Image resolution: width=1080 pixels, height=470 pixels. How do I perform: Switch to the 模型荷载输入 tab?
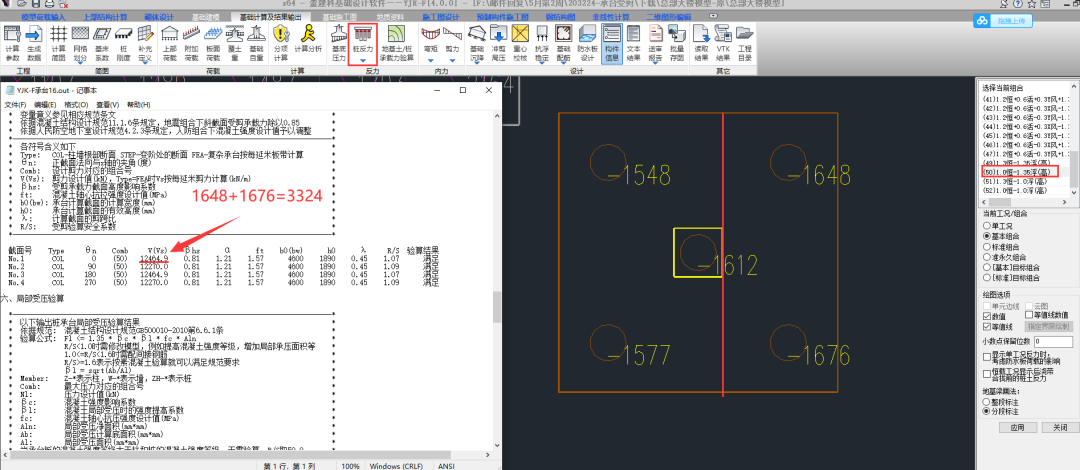click(x=43, y=16)
